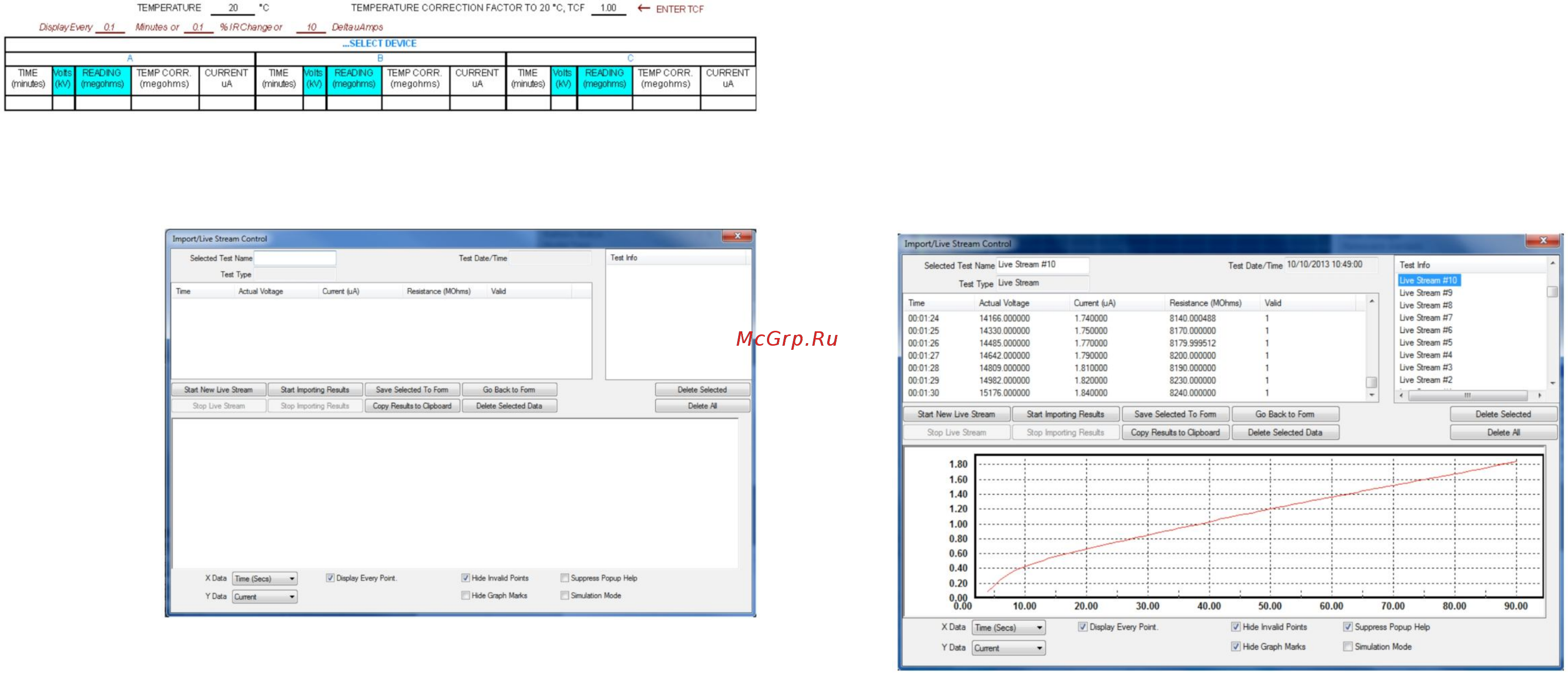Save Selected To Form in left dialog
1568x676 pixels.
[412, 389]
